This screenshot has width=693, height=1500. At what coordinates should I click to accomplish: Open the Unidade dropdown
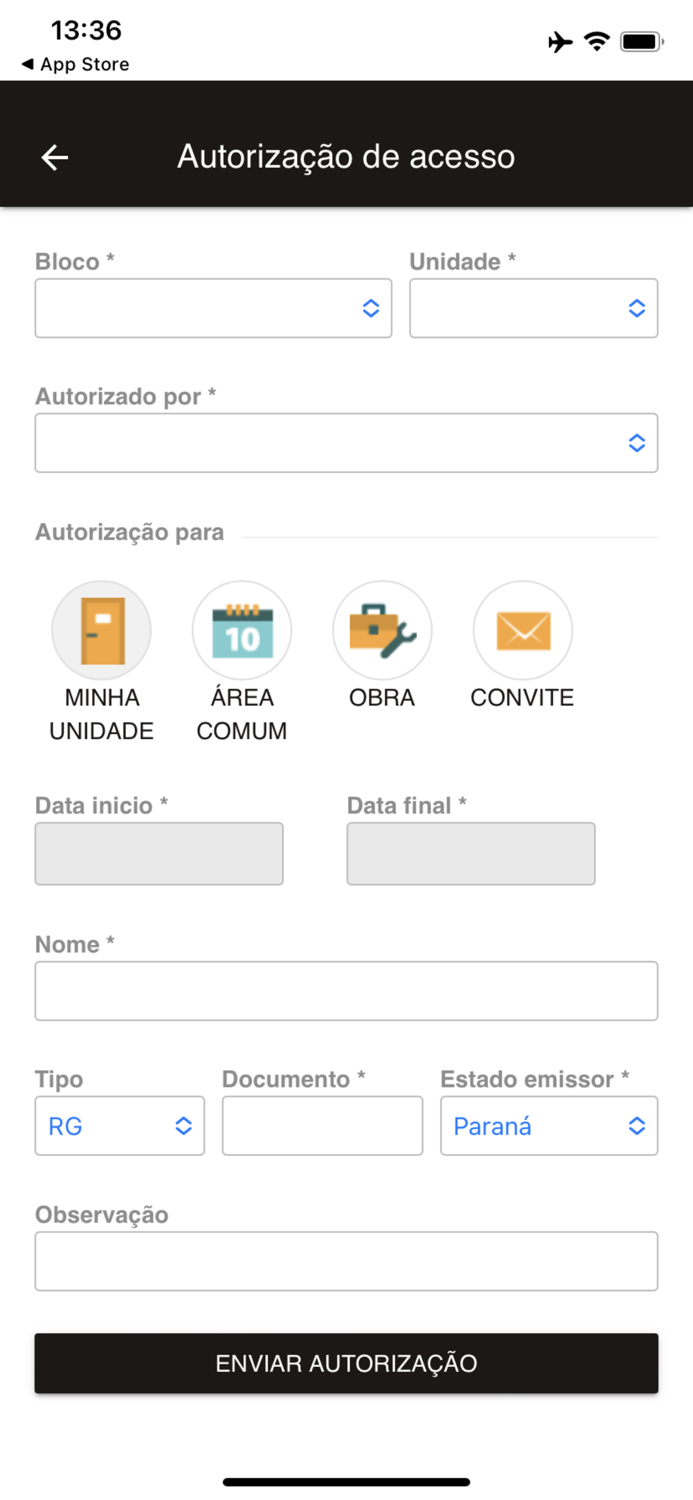click(x=533, y=308)
